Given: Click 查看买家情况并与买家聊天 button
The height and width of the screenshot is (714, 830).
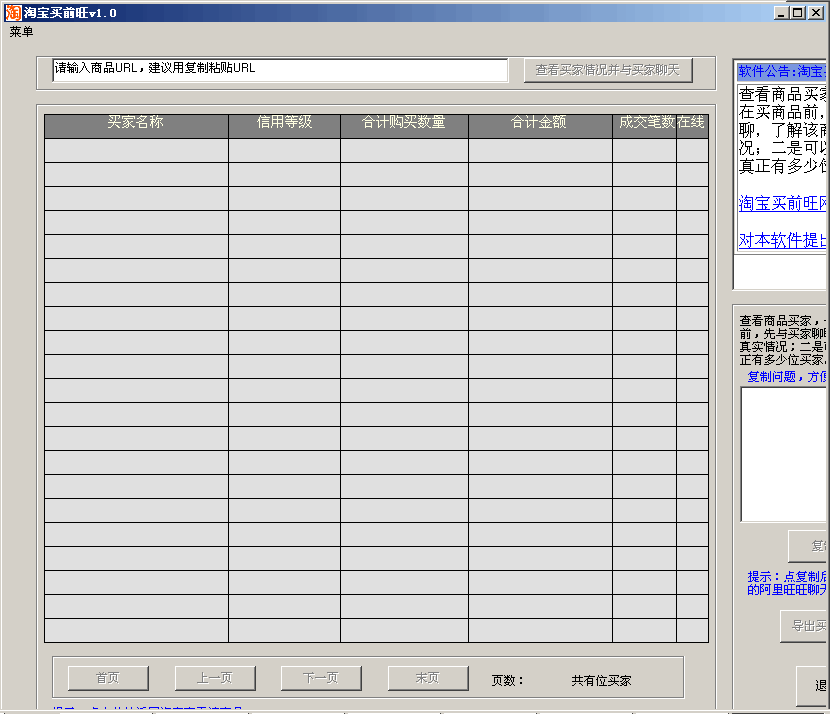Looking at the screenshot, I should [x=607, y=70].
